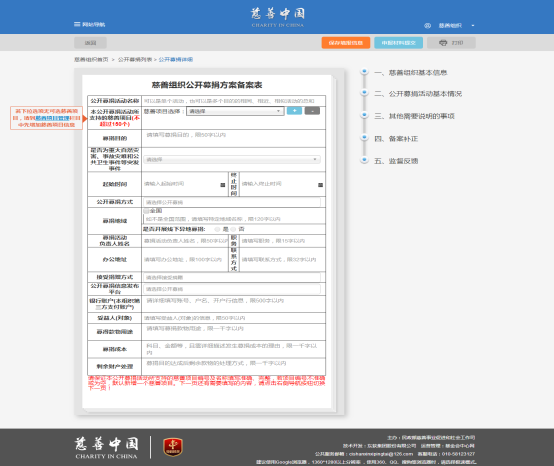554x466 pixels.
Task: Click the timeline dot for 备案补正
Action: 364,138
